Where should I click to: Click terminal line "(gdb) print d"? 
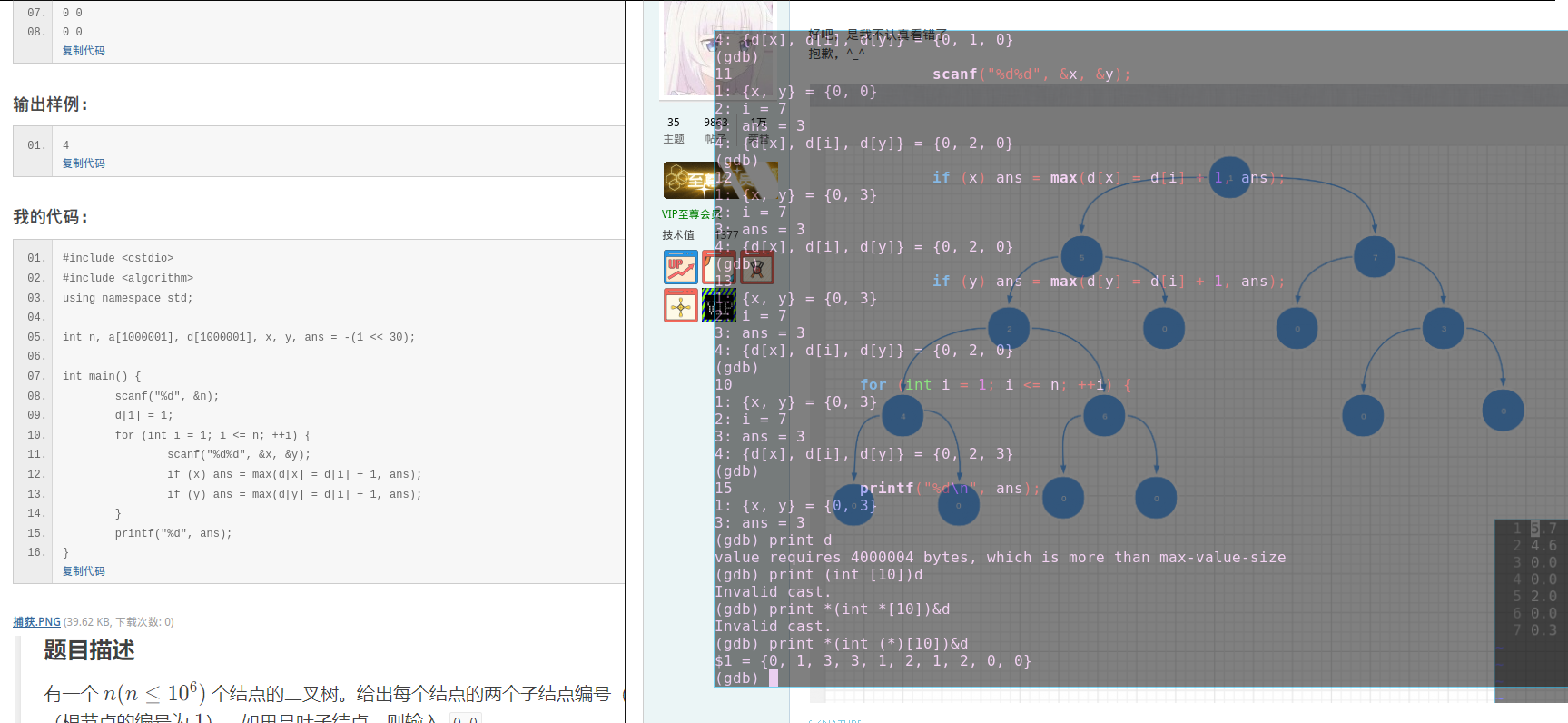[774, 540]
